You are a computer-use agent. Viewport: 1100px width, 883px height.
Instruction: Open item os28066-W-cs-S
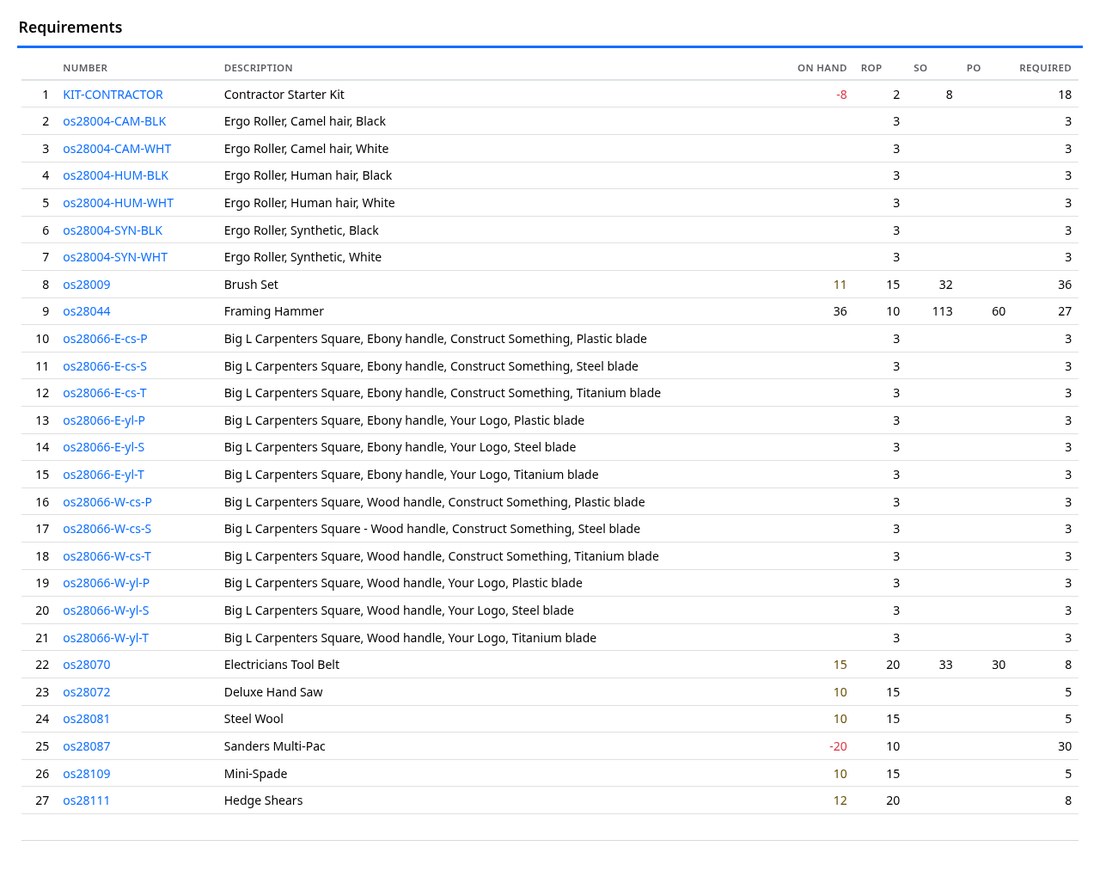coord(107,529)
